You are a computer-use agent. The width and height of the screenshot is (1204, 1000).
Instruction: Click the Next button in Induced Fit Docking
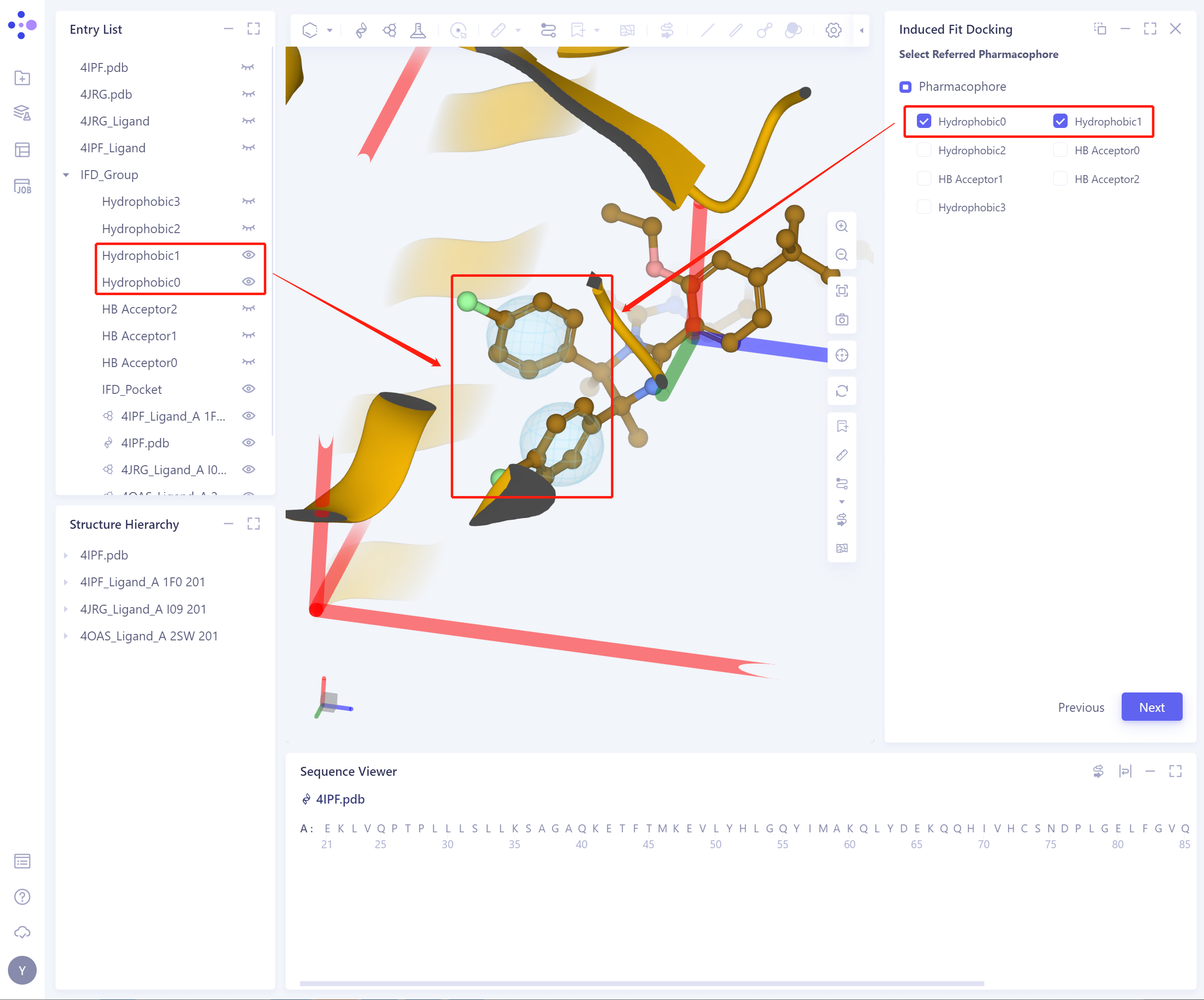coord(1151,706)
